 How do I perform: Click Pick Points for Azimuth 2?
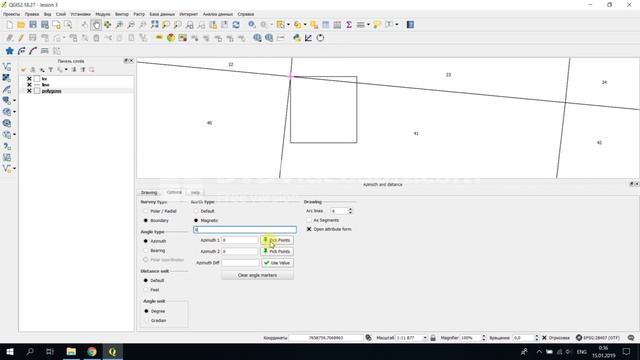[277, 251]
